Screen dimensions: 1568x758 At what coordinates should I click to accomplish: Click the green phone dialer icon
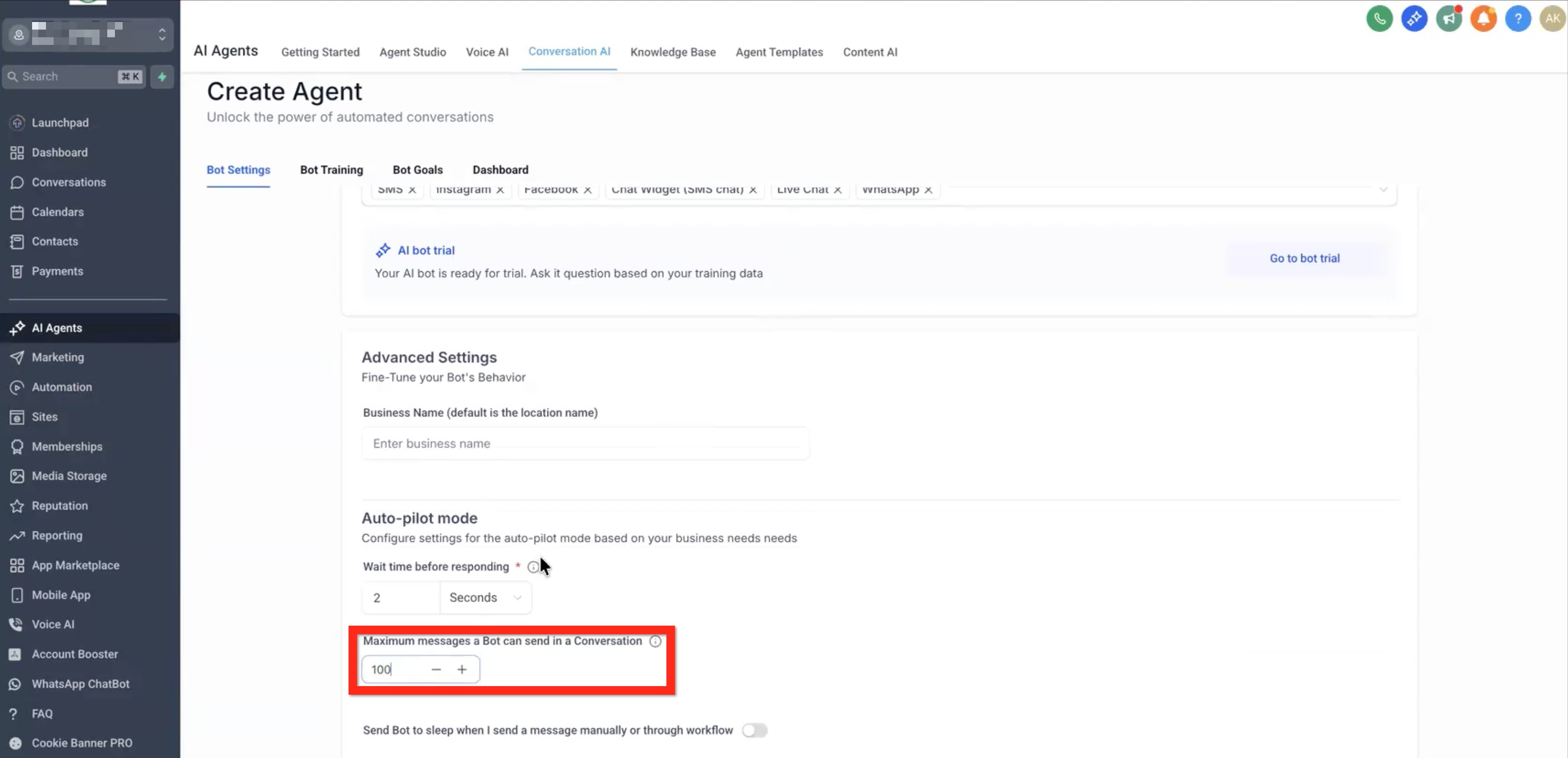[x=1379, y=19]
